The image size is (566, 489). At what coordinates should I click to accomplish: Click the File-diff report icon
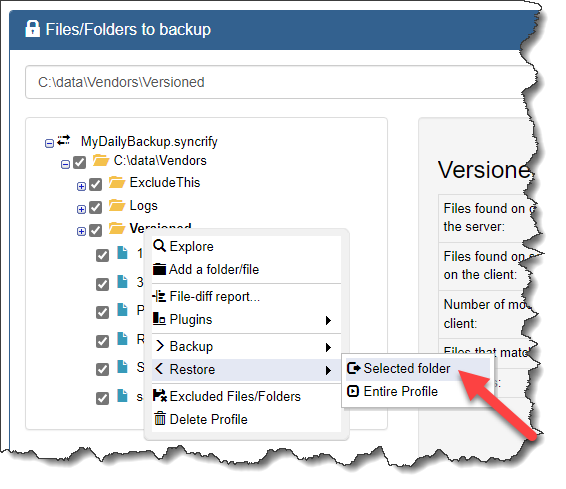pos(159,296)
